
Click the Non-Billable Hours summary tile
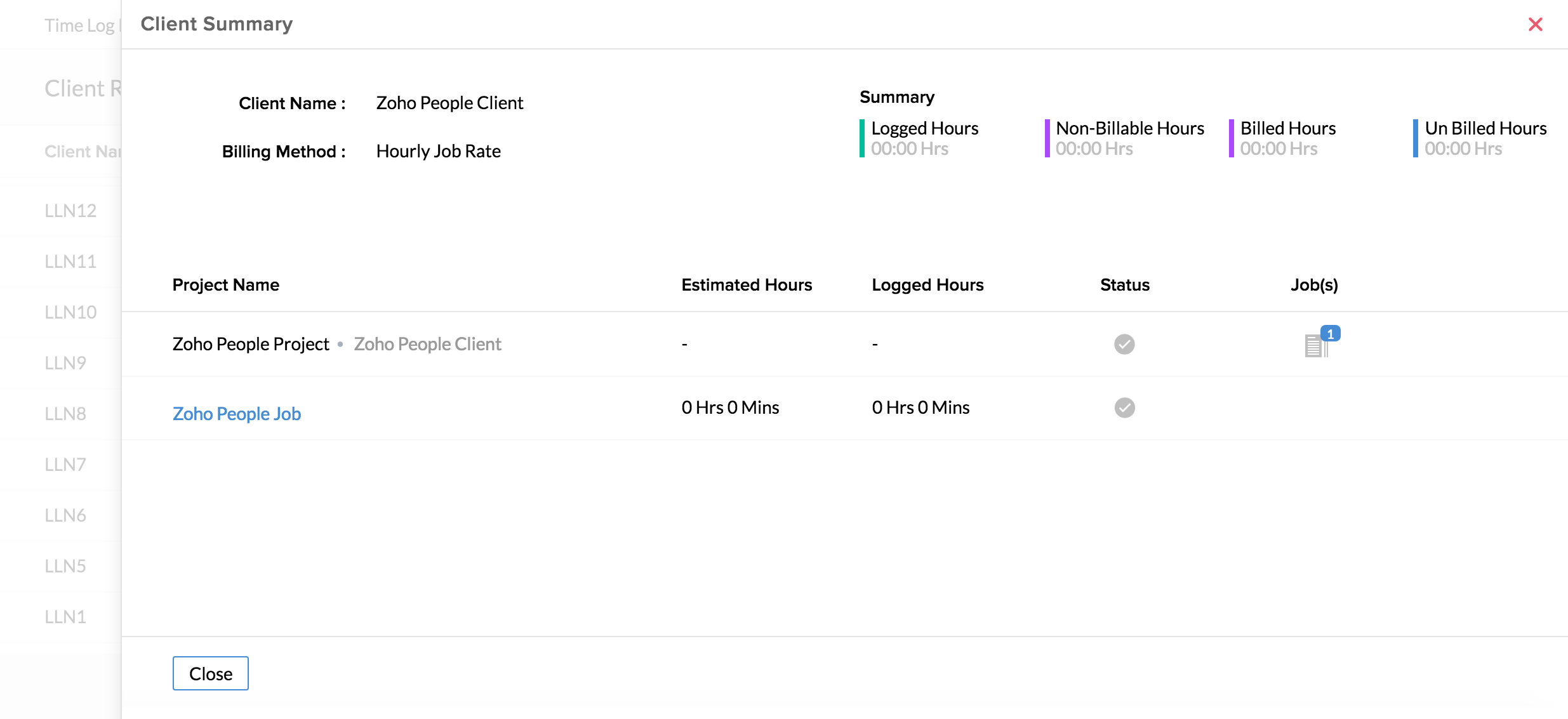tap(1129, 138)
